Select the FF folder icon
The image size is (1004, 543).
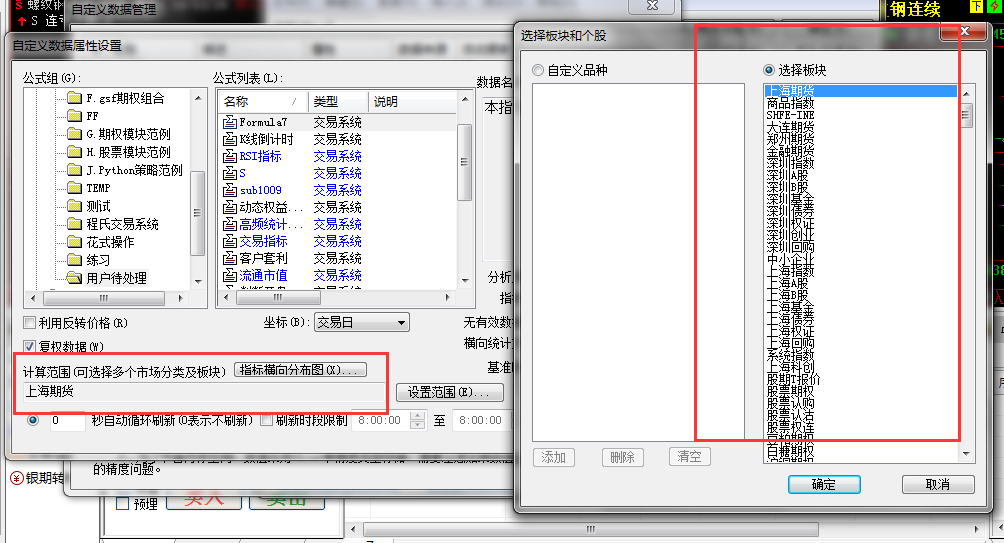coord(74,116)
